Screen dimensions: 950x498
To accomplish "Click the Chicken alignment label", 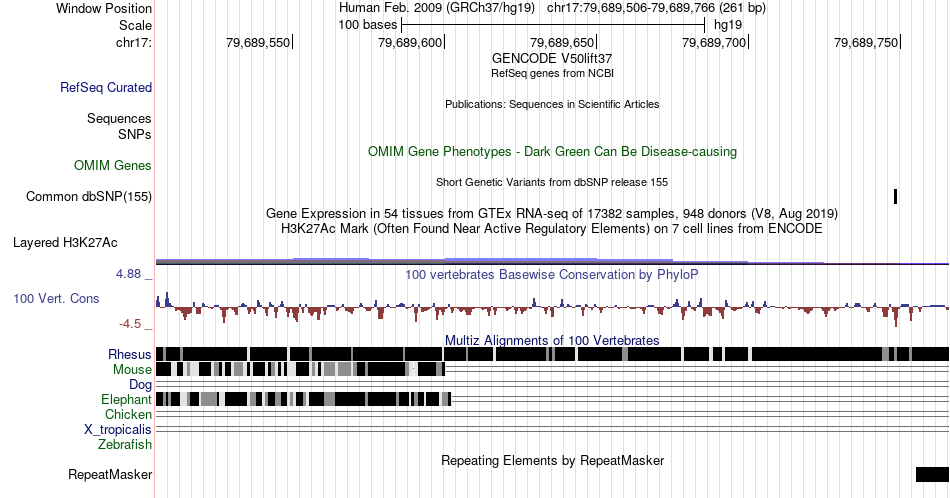I will coord(128,414).
